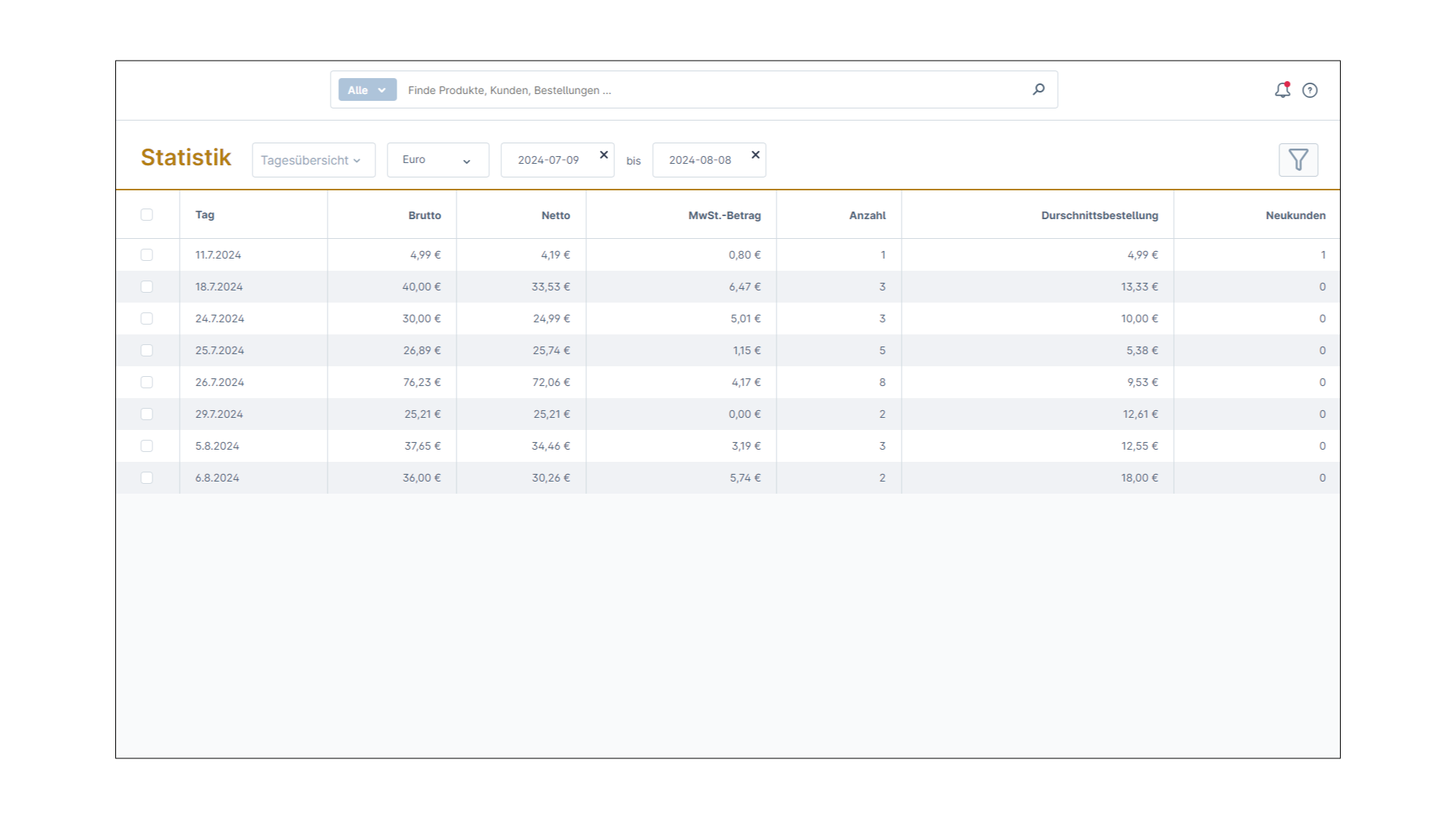Click the MwSt.-Betrag value 1,15 €
Viewport: 1456px width, 819px height.
747,350
